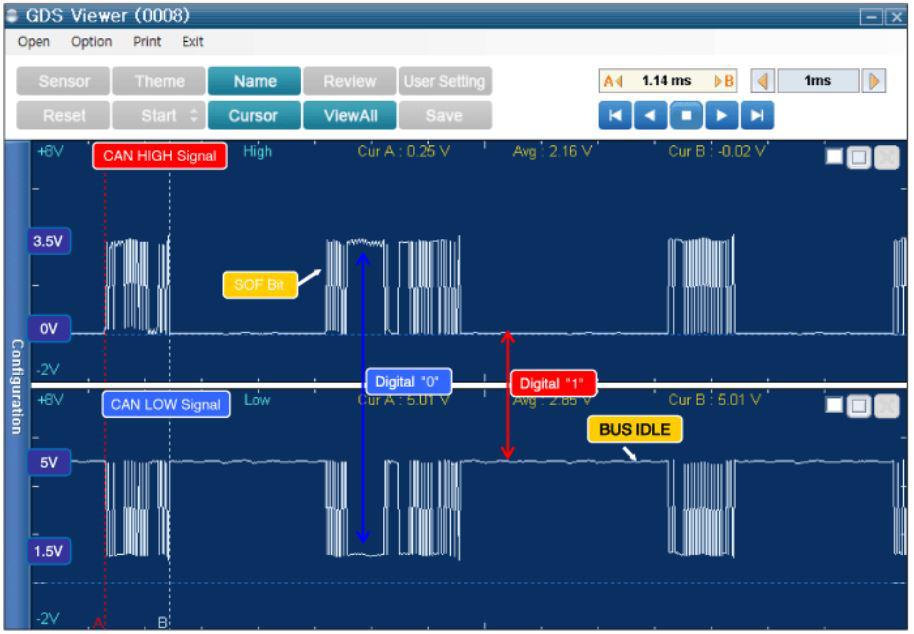Stop waveform playback
The height and width of the screenshot is (634, 914).
tap(686, 115)
